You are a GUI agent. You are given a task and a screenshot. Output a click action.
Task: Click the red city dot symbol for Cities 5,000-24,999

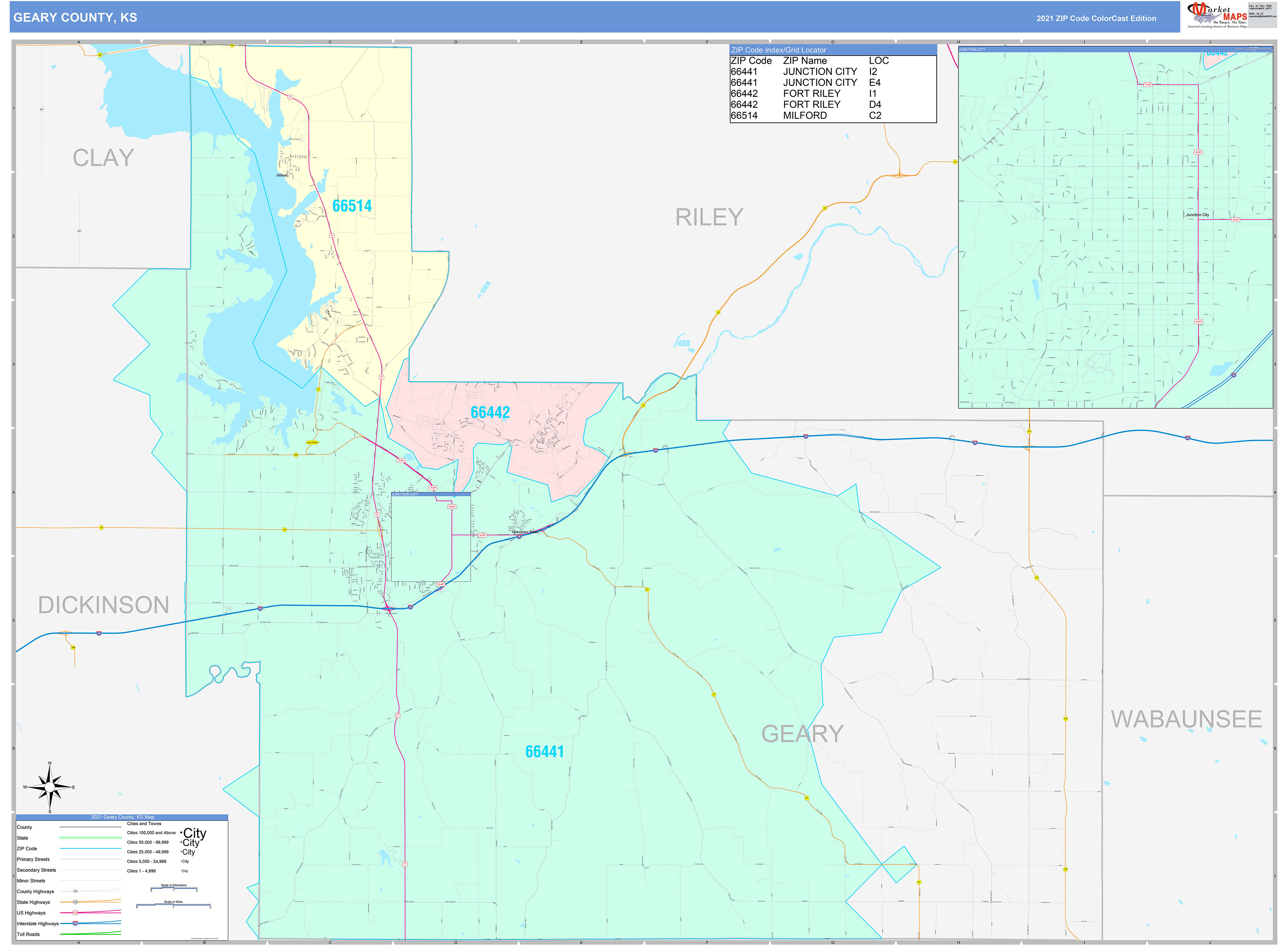(x=181, y=861)
